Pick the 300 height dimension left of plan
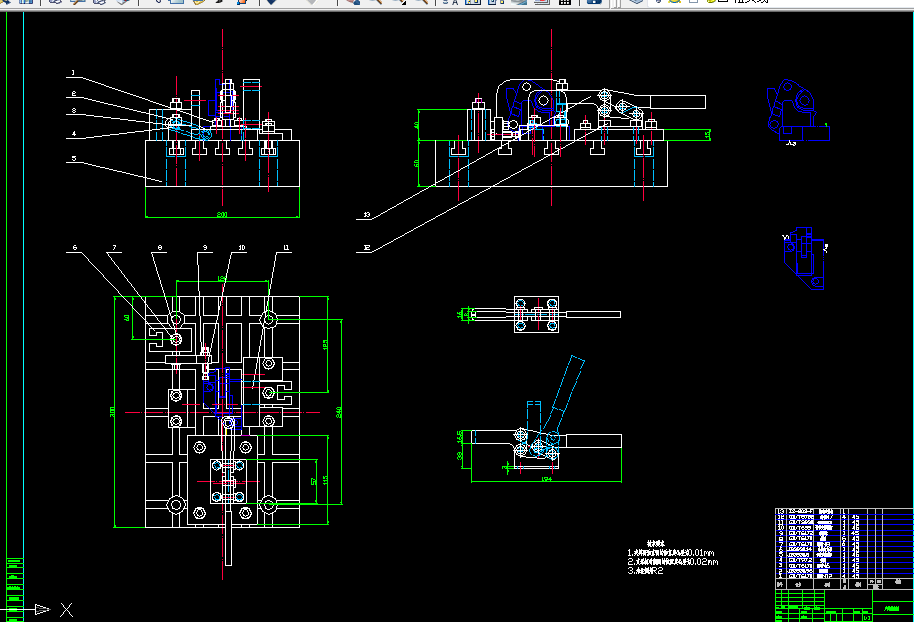914x622 pixels. tap(112, 412)
